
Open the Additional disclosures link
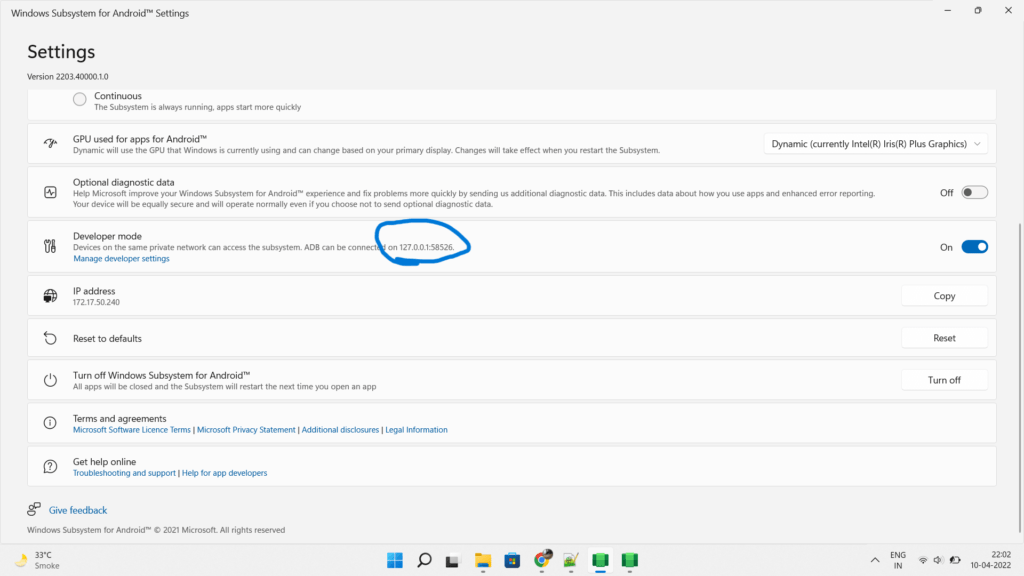[340, 430]
